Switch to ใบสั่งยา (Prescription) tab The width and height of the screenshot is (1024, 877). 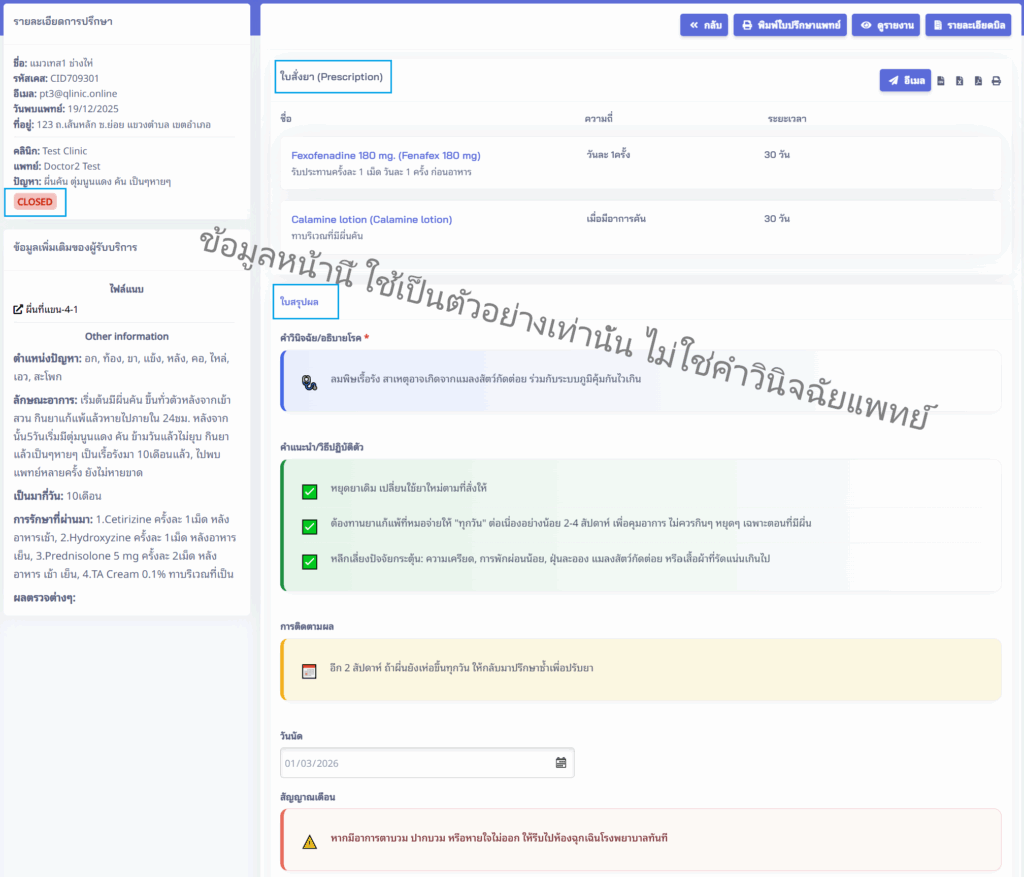pyautogui.click(x=331, y=77)
